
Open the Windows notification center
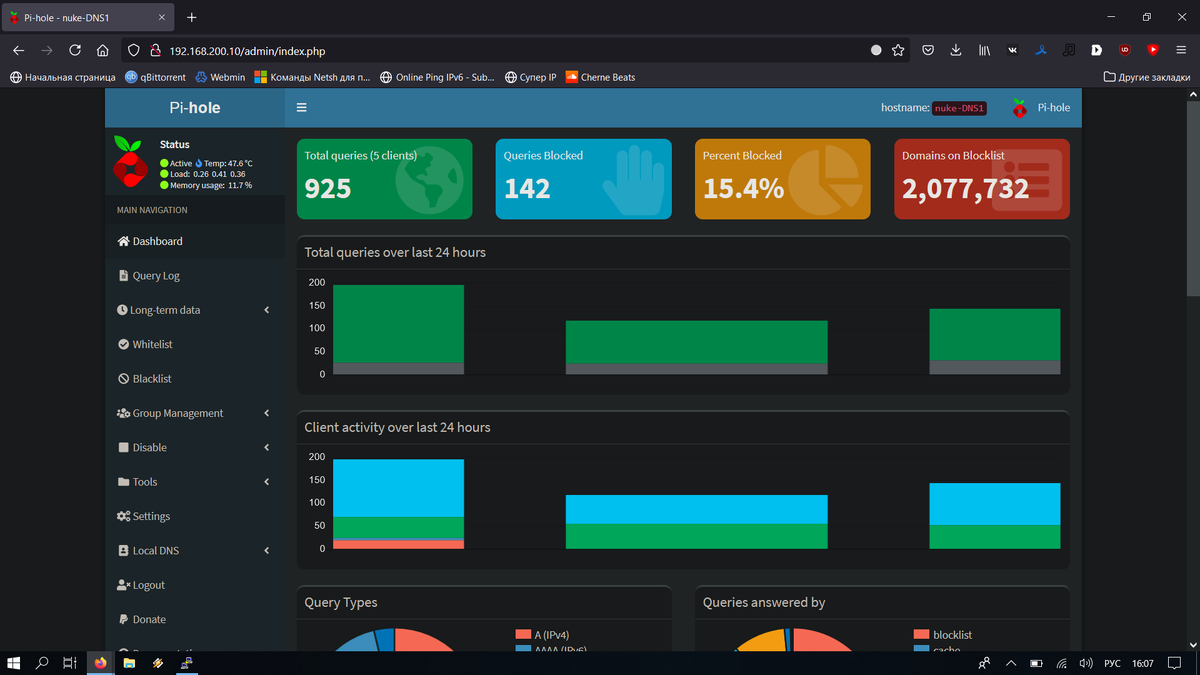[1176, 662]
